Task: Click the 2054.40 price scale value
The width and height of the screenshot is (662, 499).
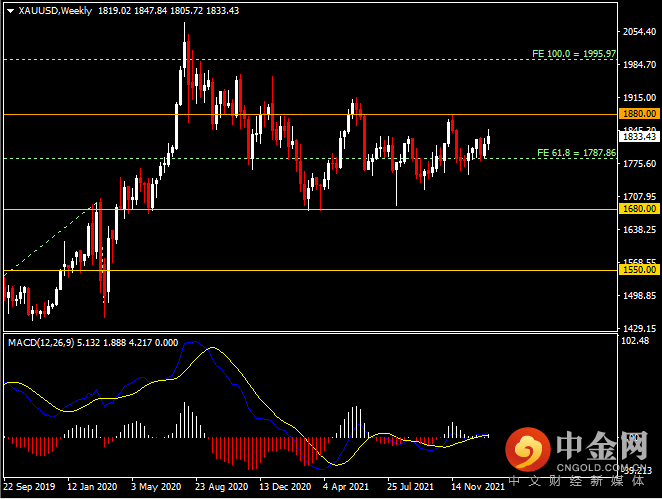Action: tap(640, 32)
